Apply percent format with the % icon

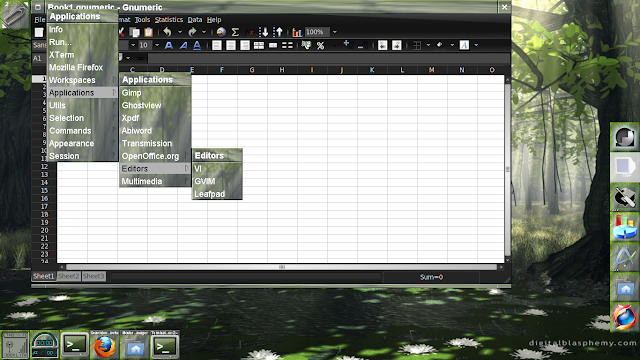pos(320,46)
